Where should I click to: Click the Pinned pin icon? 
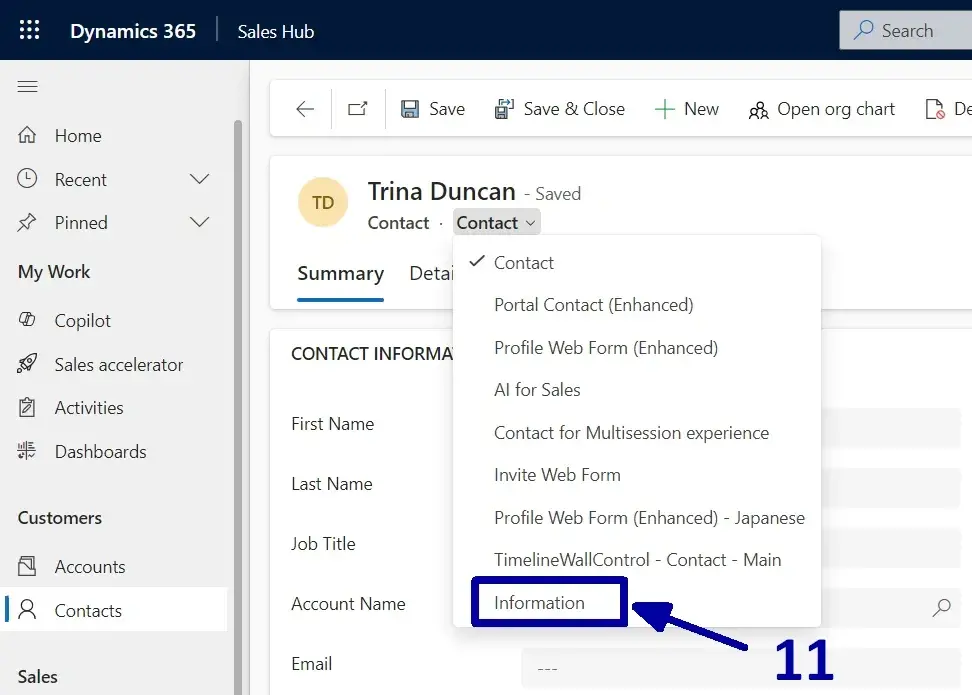[x=27, y=222]
